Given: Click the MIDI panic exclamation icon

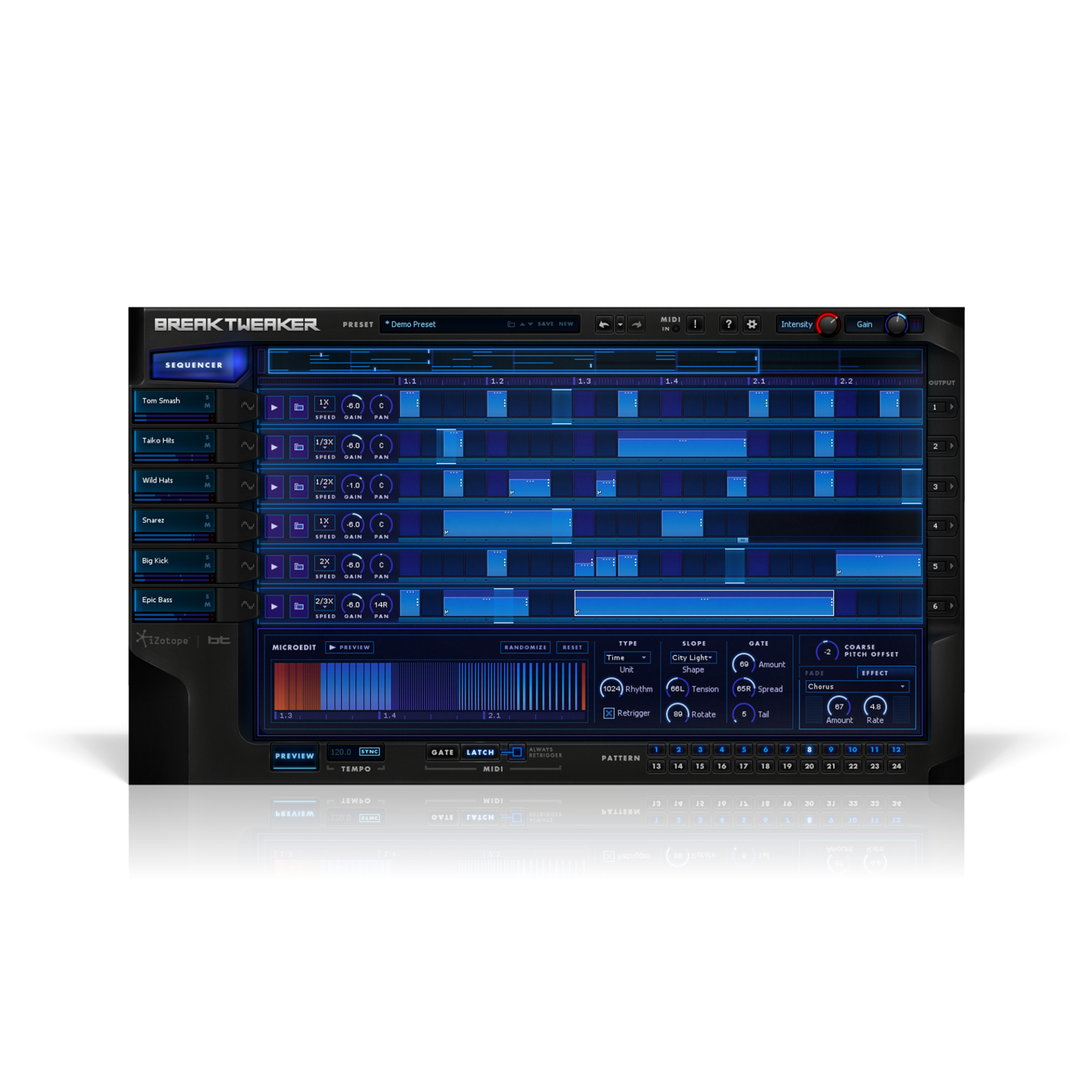Looking at the screenshot, I should click(x=695, y=324).
